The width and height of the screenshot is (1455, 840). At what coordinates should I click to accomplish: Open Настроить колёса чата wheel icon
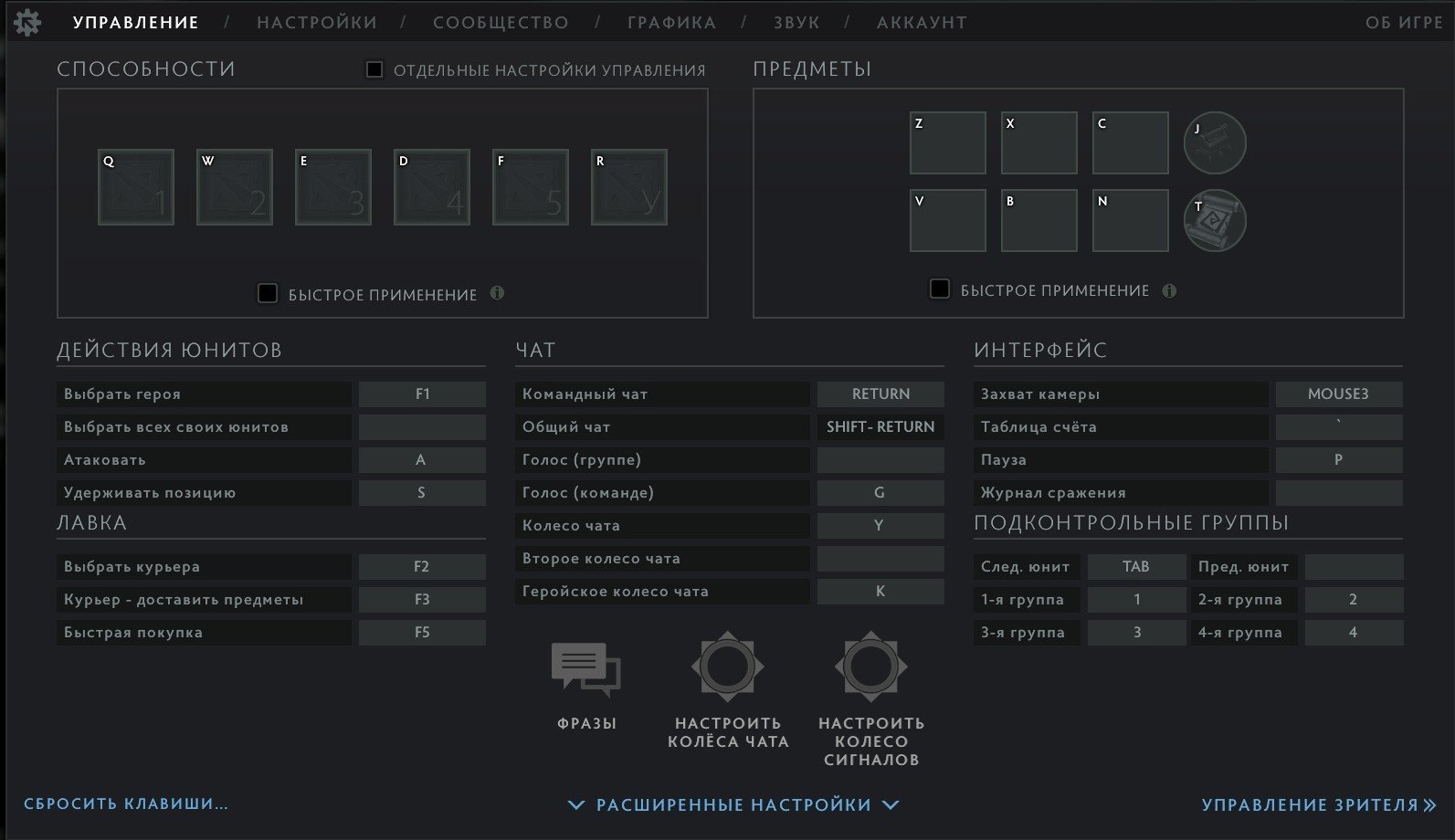(x=727, y=667)
